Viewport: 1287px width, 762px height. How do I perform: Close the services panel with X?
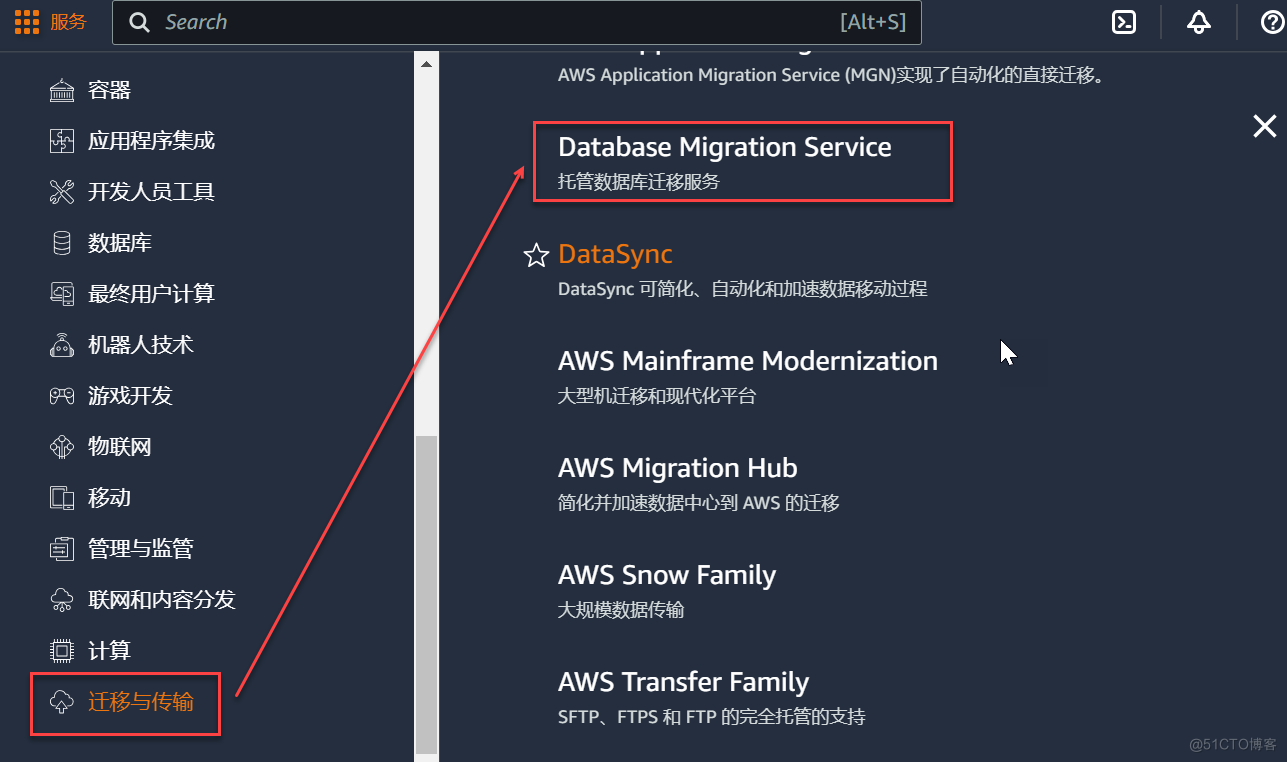(1265, 126)
